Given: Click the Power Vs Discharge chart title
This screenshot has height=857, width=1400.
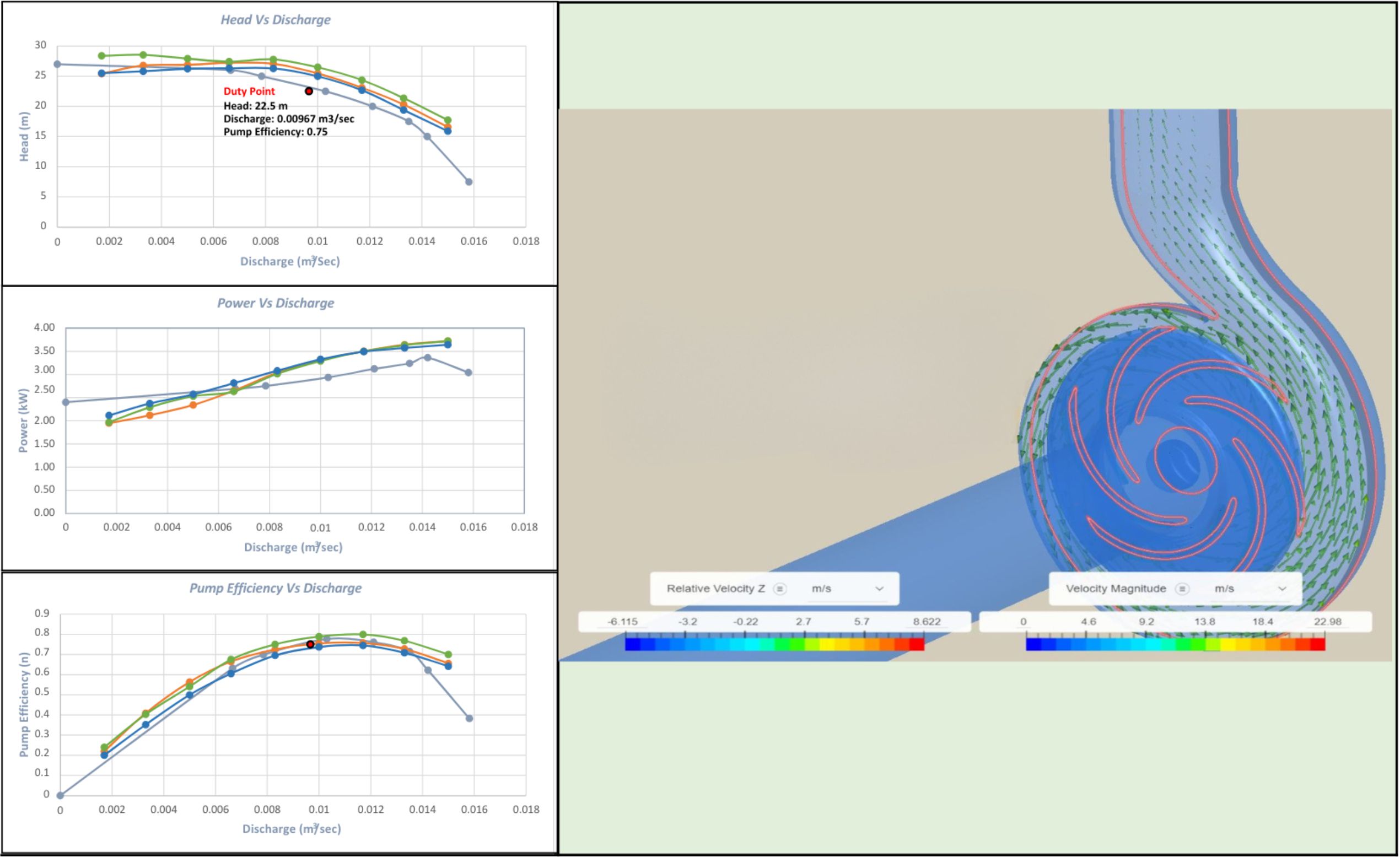Looking at the screenshot, I should tap(276, 303).
